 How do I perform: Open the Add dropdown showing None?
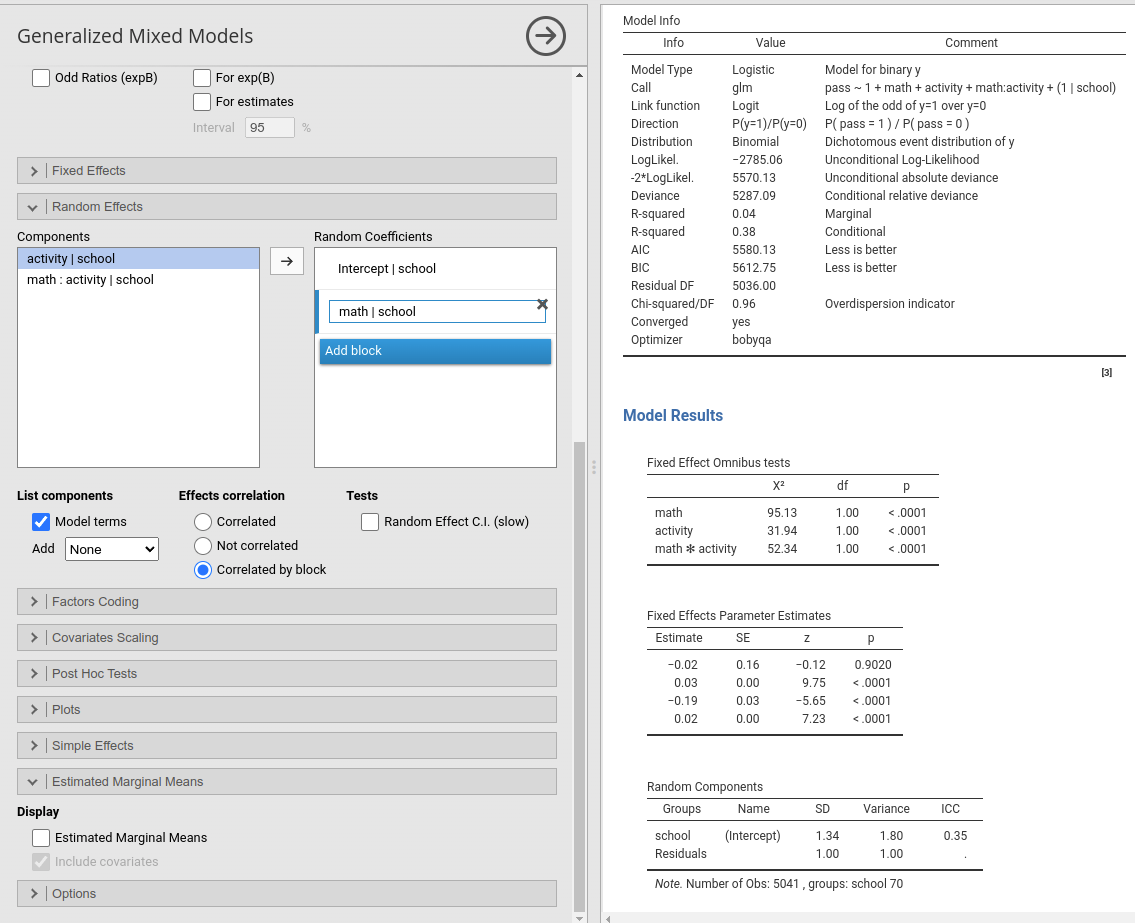coord(111,549)
